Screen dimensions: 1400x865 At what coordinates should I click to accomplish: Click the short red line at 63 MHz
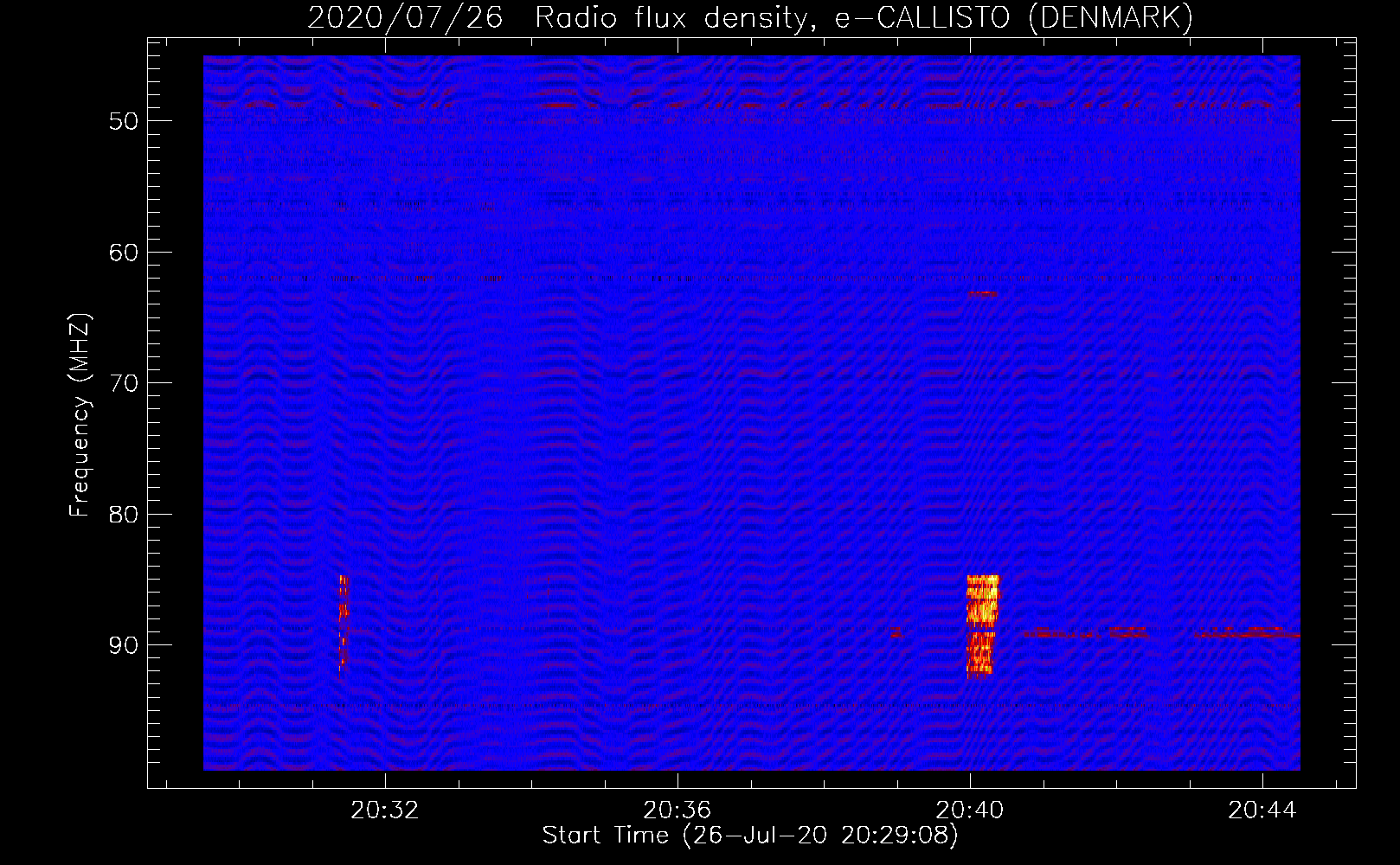pos(982,294)
